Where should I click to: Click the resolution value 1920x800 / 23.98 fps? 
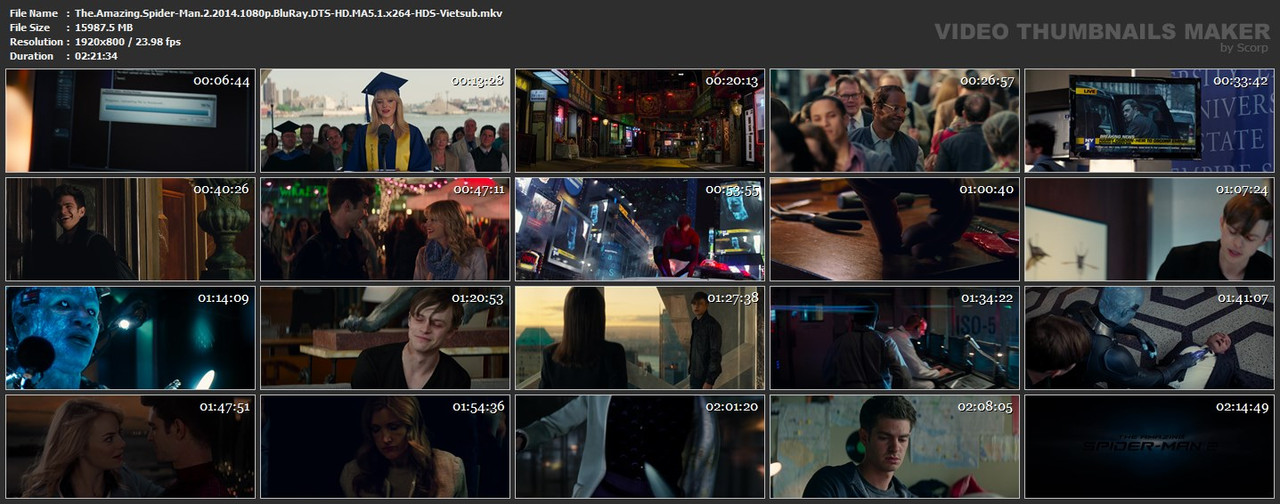(128, 41)
